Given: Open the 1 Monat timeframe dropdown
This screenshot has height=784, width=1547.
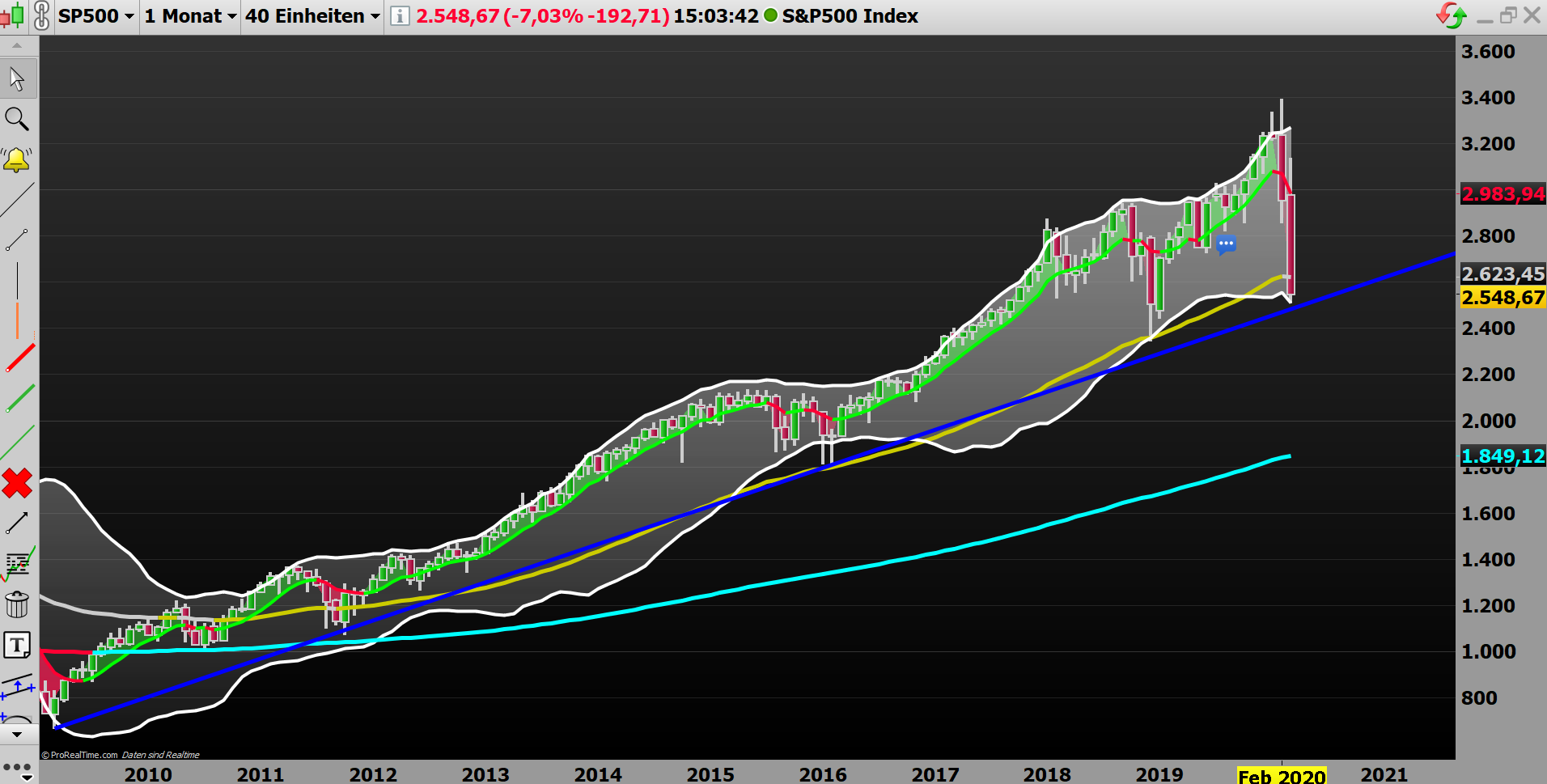Looking at the screenshot, I should pos(189,15).
